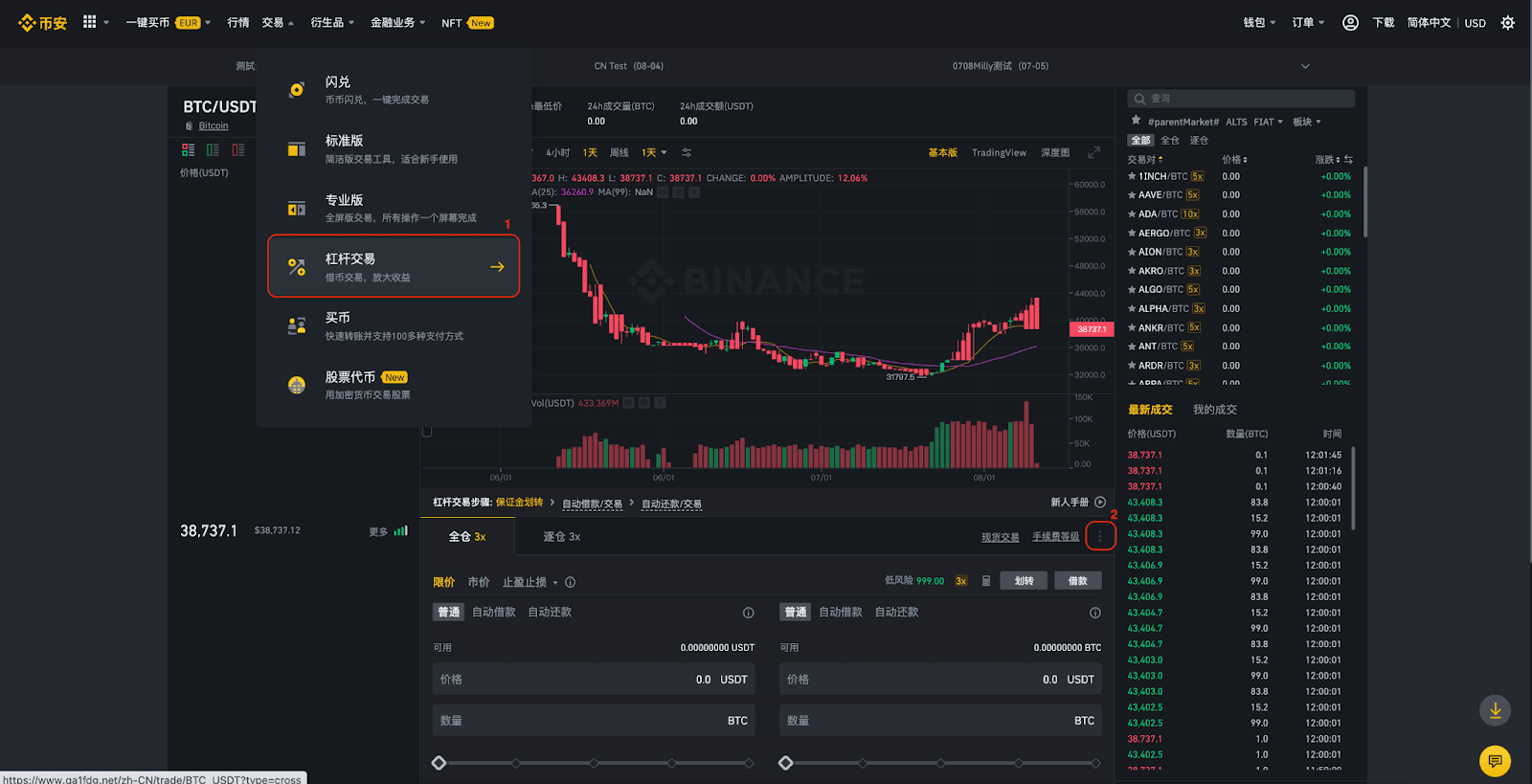This screenshot has height=784, width=1532.
Task: Filter the market list by 全部
Action: click(x=1140, y=141)
